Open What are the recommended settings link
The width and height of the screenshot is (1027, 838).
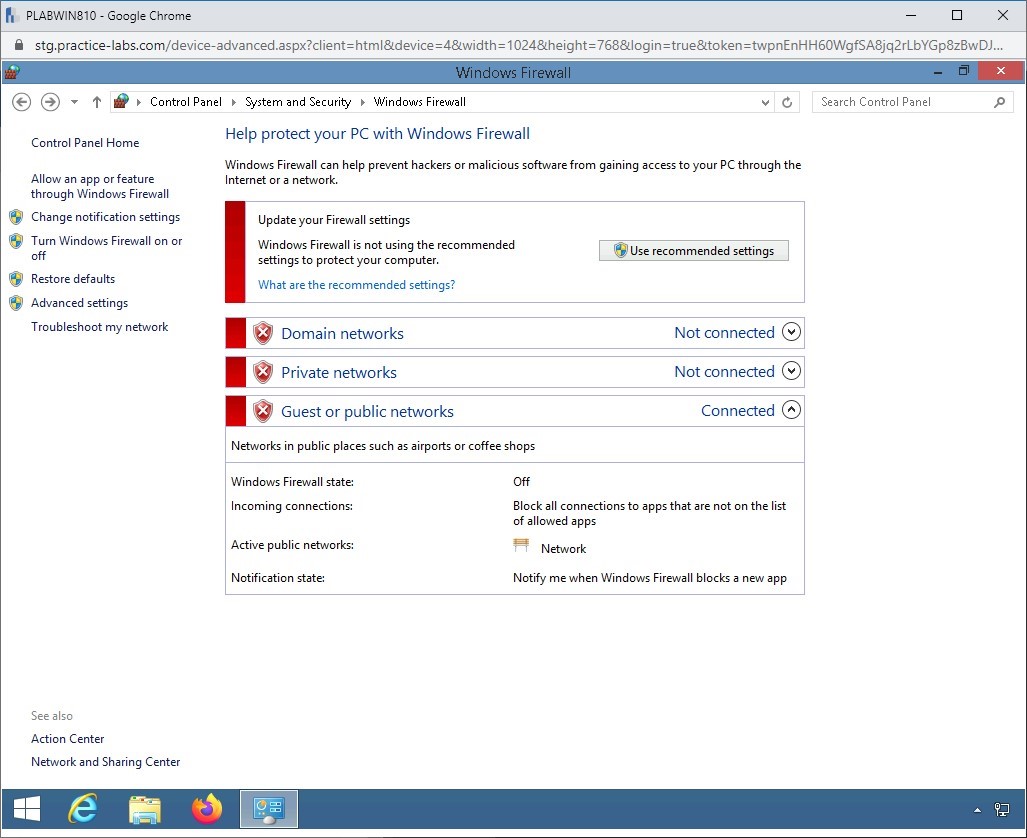click(x=356, y=285)
